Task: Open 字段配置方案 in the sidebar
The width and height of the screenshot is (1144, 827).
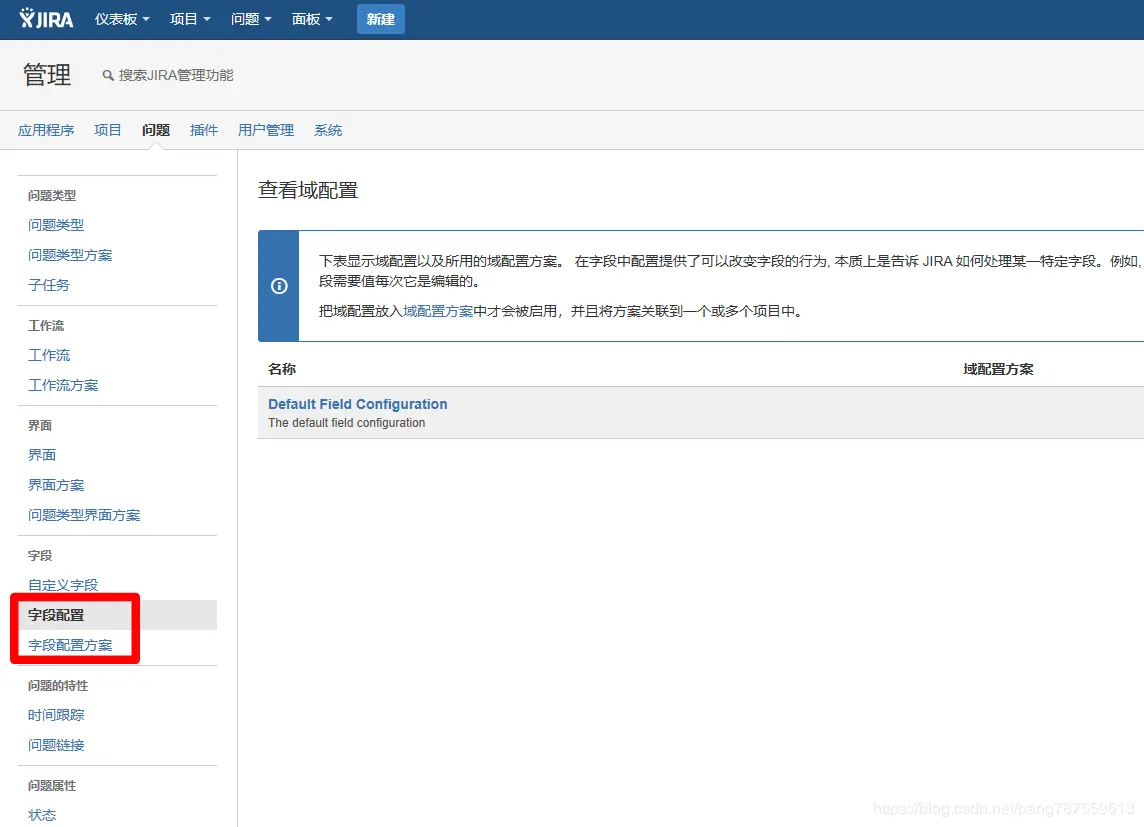Action: [x=70, y=645]
